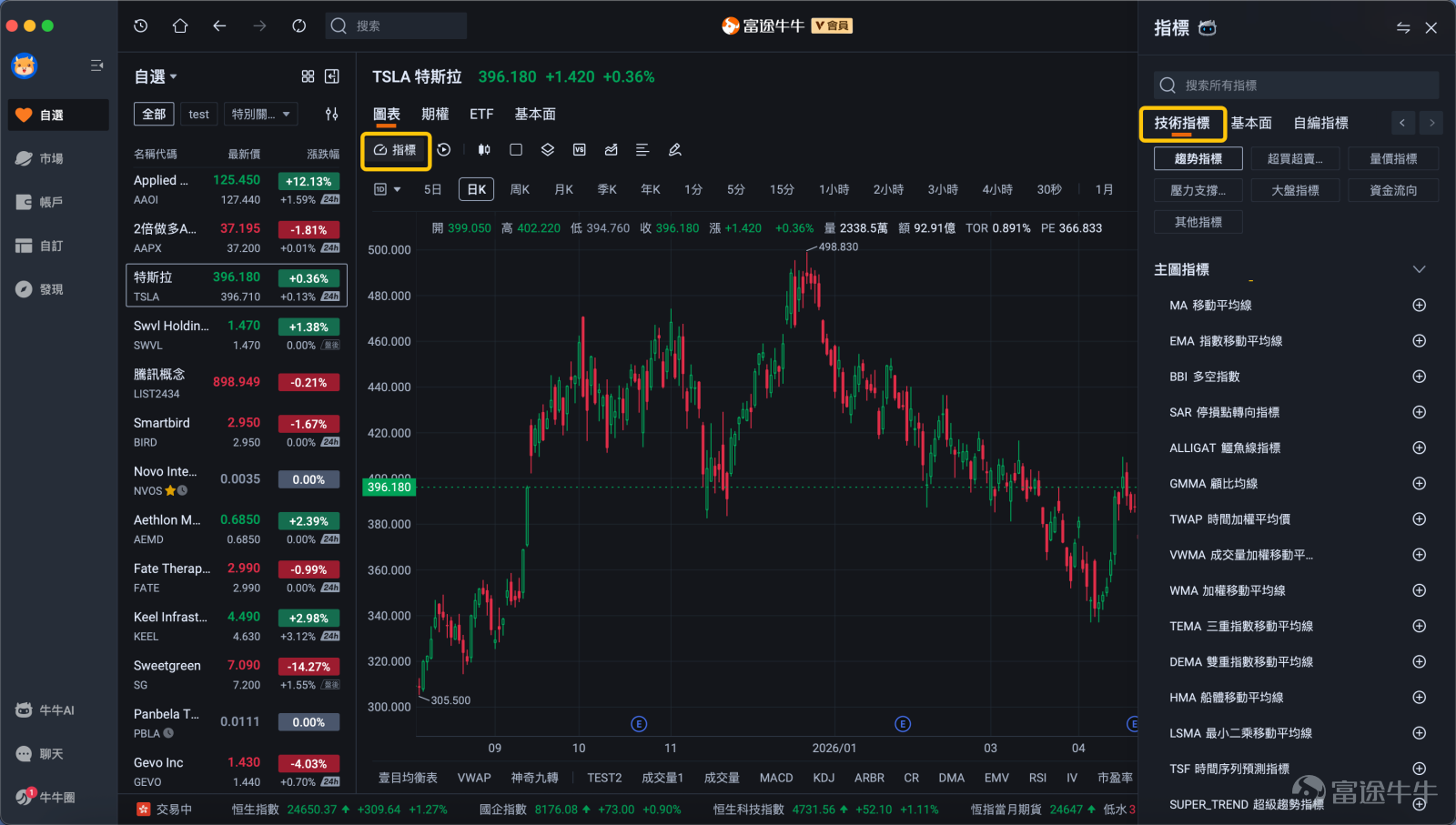Switch chart to 周K timeframe
The height and width of the screenshot is (825, 1456).
520,189
